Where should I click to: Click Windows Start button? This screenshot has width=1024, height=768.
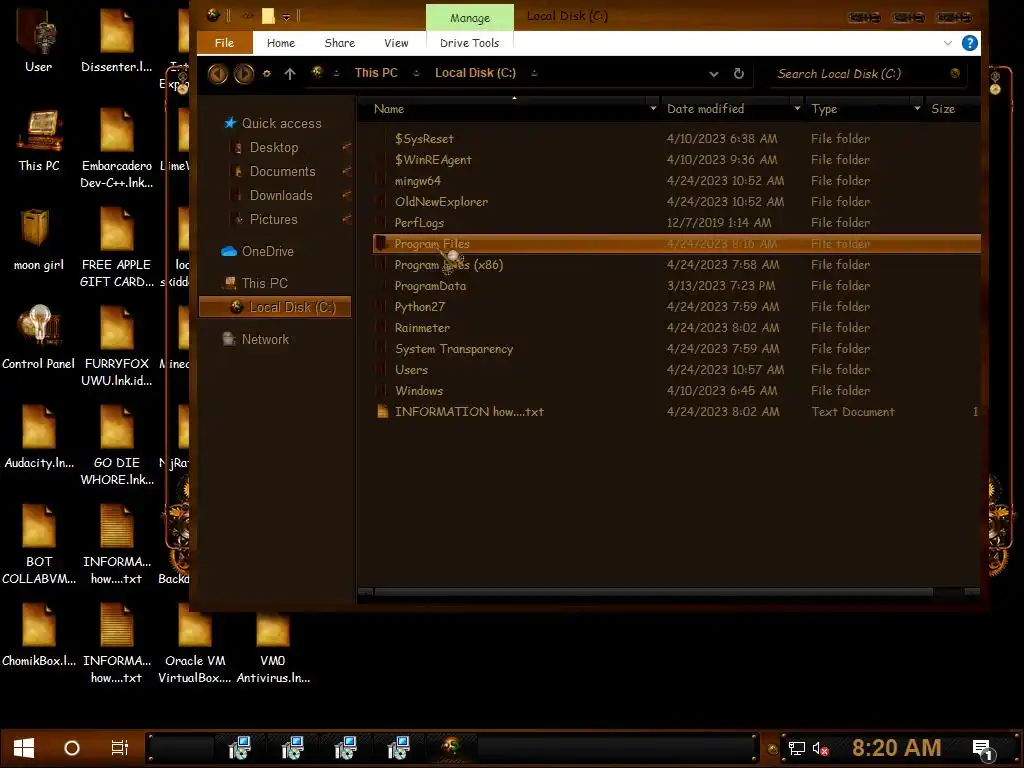coord(24,748)
